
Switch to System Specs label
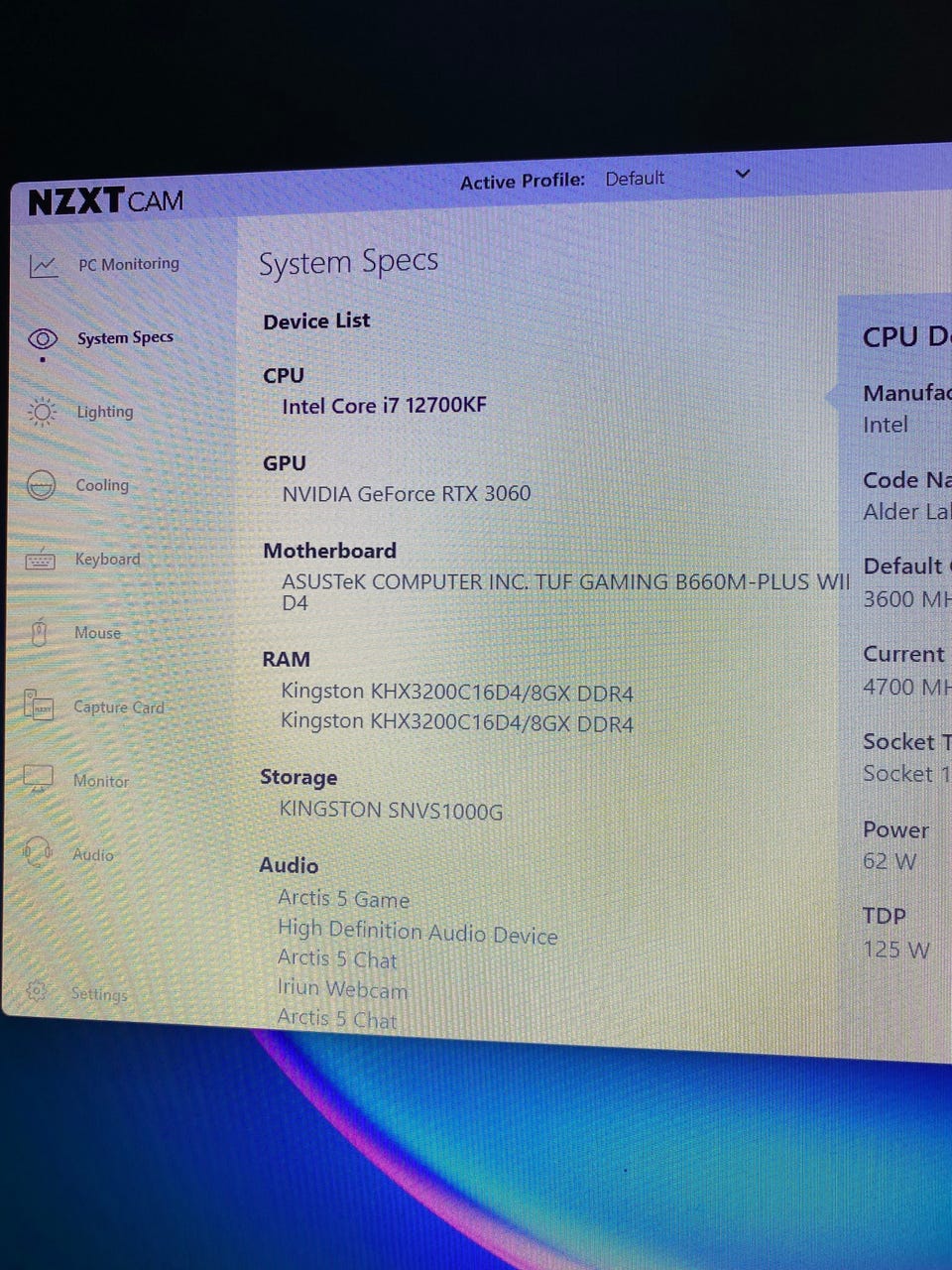pos(125,338)
